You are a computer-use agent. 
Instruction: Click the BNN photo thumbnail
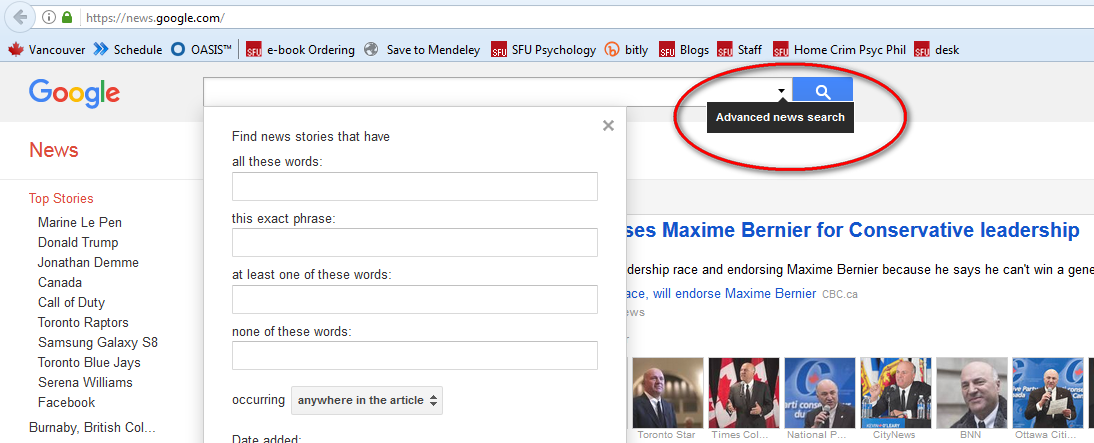[972, 392]
